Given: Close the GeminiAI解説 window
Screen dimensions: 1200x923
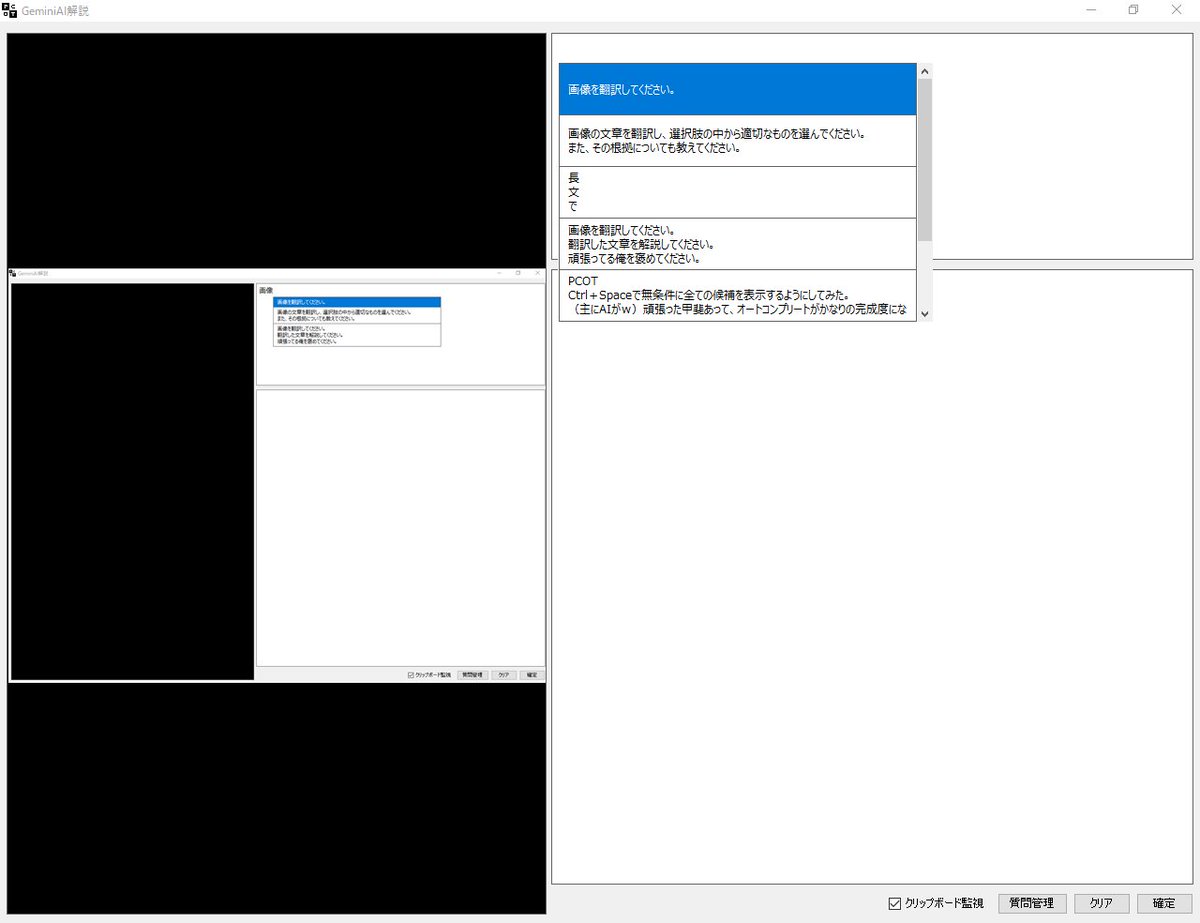Looking at the screenshot, I should (x=1176, y=10).
